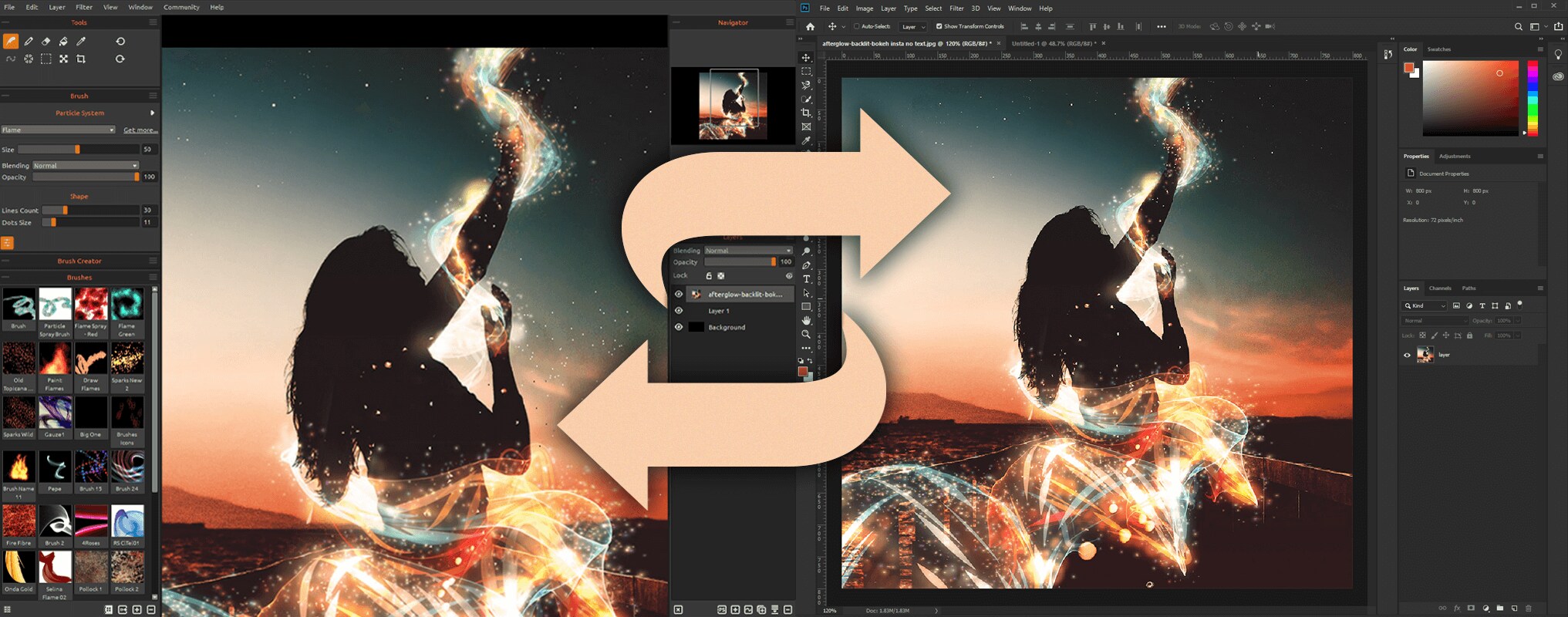
Task: Click the brush Size slider
Action: (78, 150)
